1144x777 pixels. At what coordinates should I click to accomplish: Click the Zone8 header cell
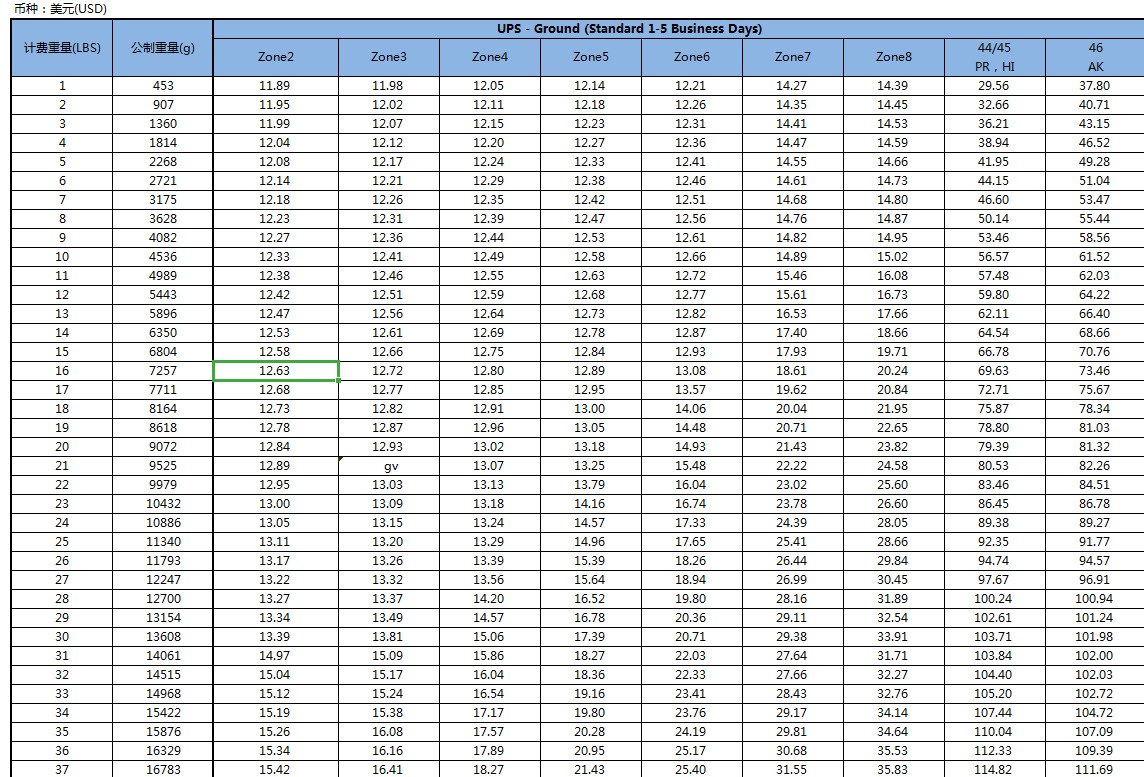tap(893, 57)
